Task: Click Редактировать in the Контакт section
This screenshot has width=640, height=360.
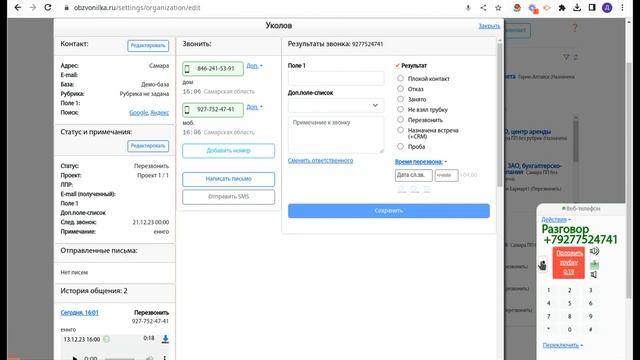Action: coord(148,46)
